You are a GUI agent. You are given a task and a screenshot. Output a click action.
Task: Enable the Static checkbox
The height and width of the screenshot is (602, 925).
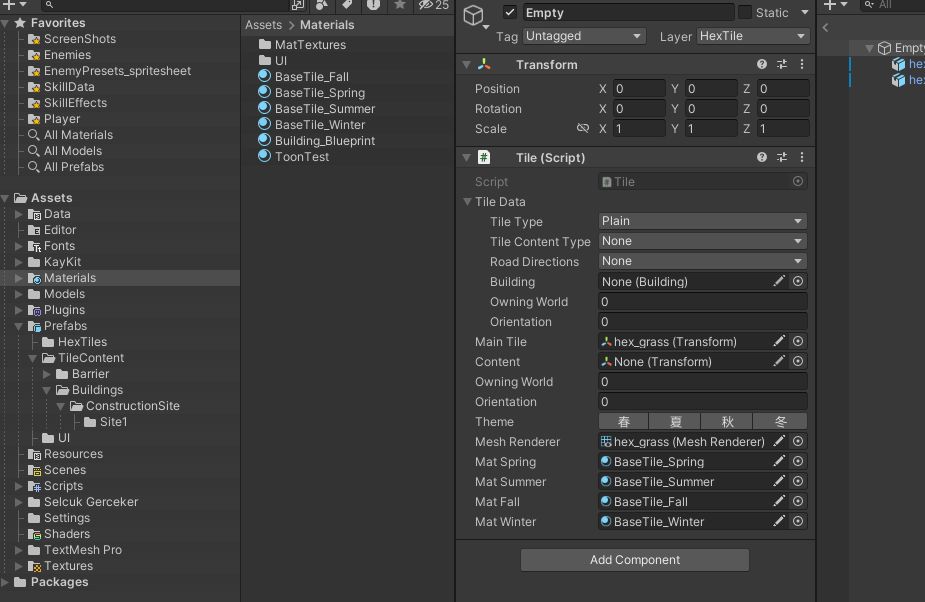point(745,13)
